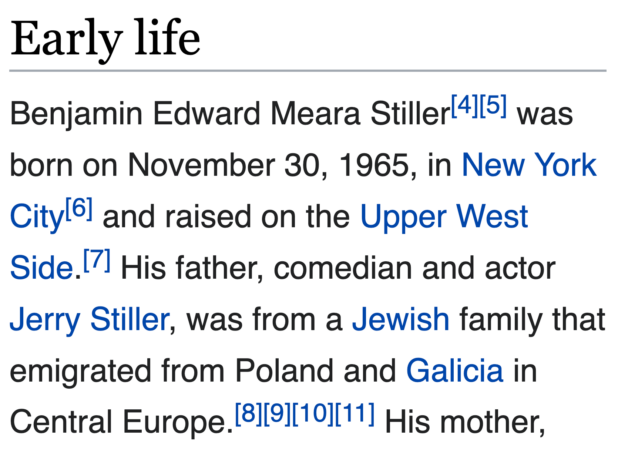Open citation reference [4]
Viewport: 618px width, 453px height.
click(464, 105)
